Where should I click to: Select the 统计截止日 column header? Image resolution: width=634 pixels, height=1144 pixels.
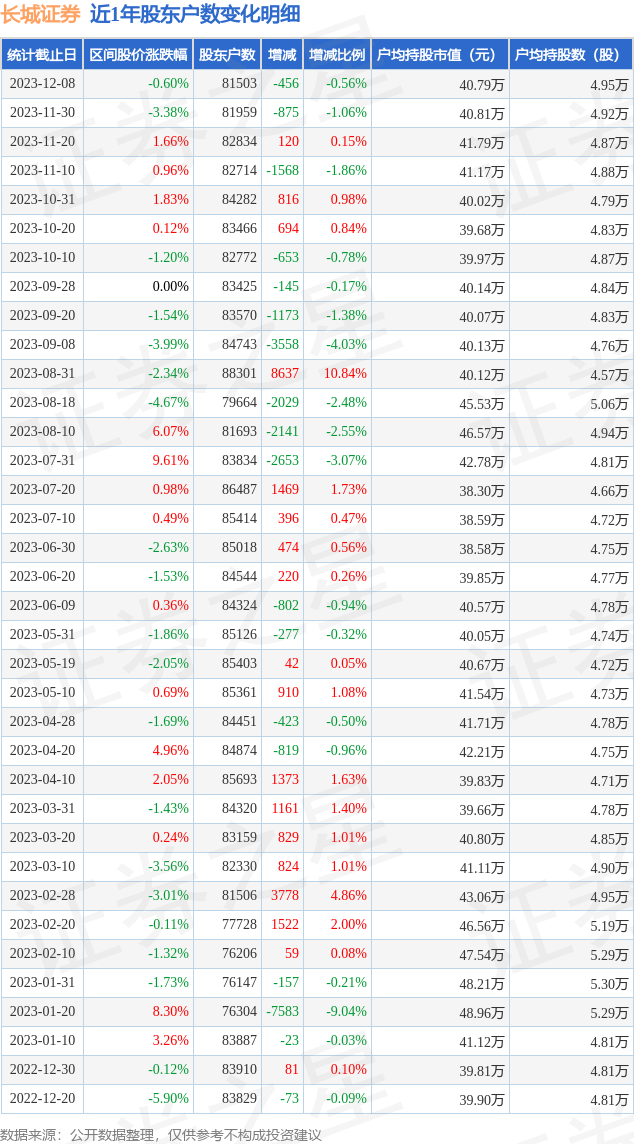coord(42,55)
